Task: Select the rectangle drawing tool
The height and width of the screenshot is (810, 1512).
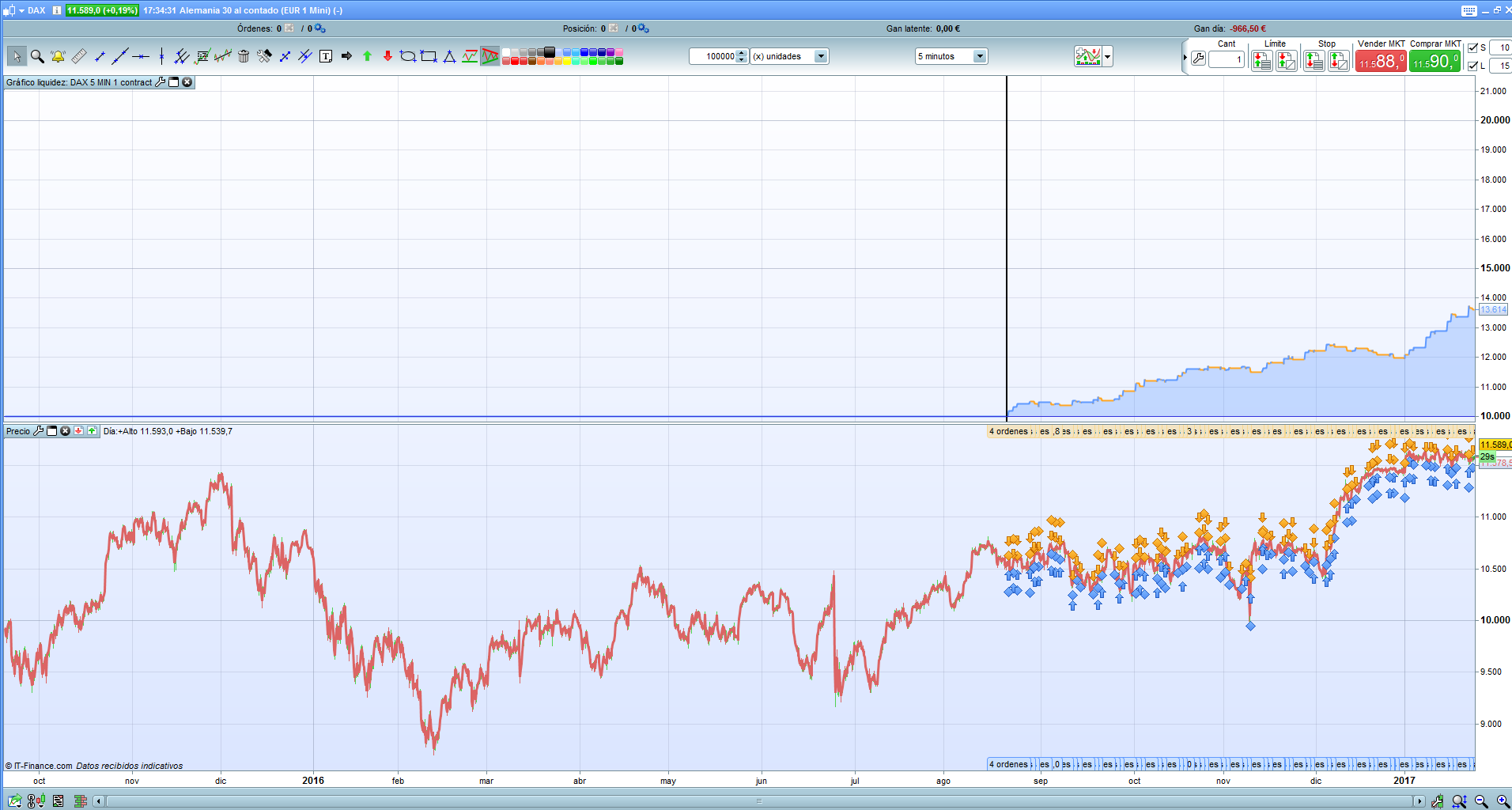Action: click(429, 56)
